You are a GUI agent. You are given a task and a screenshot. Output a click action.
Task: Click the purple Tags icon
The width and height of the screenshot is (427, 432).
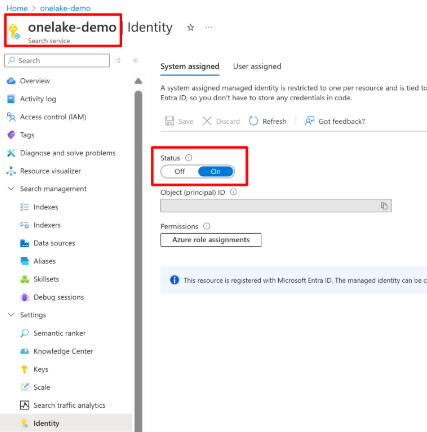[11, 135]
